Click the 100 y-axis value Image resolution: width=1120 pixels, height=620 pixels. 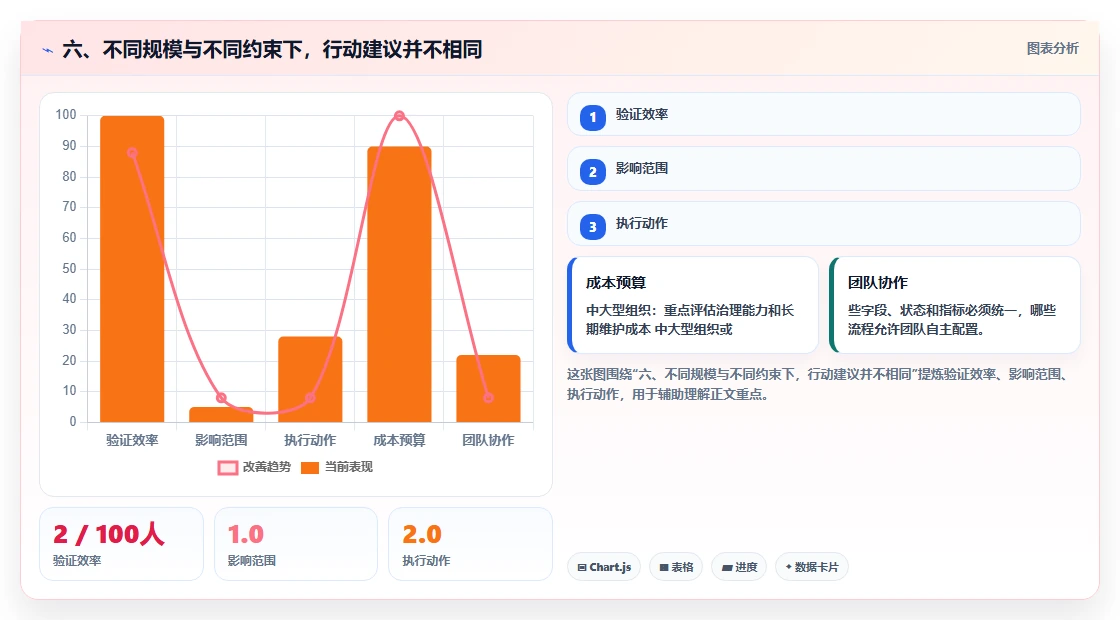pyautogui.click(x=66, y=115)
